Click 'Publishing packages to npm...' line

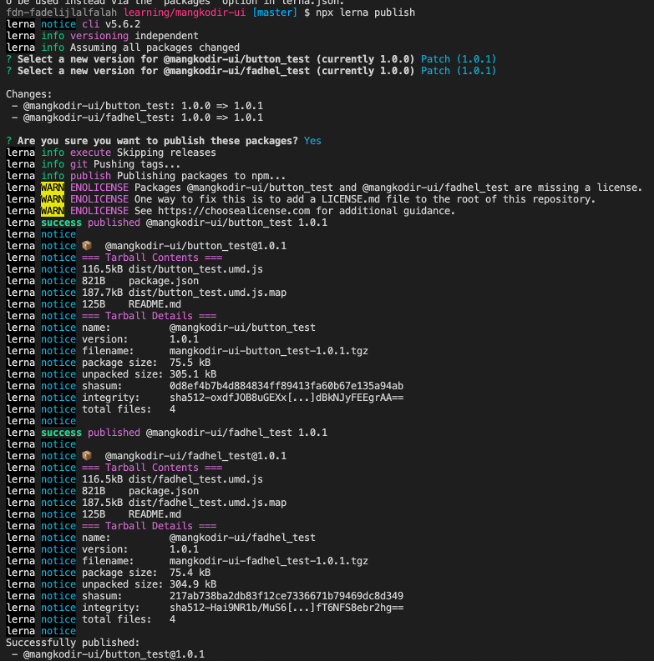pyautogui.click(x=201, y=176)
